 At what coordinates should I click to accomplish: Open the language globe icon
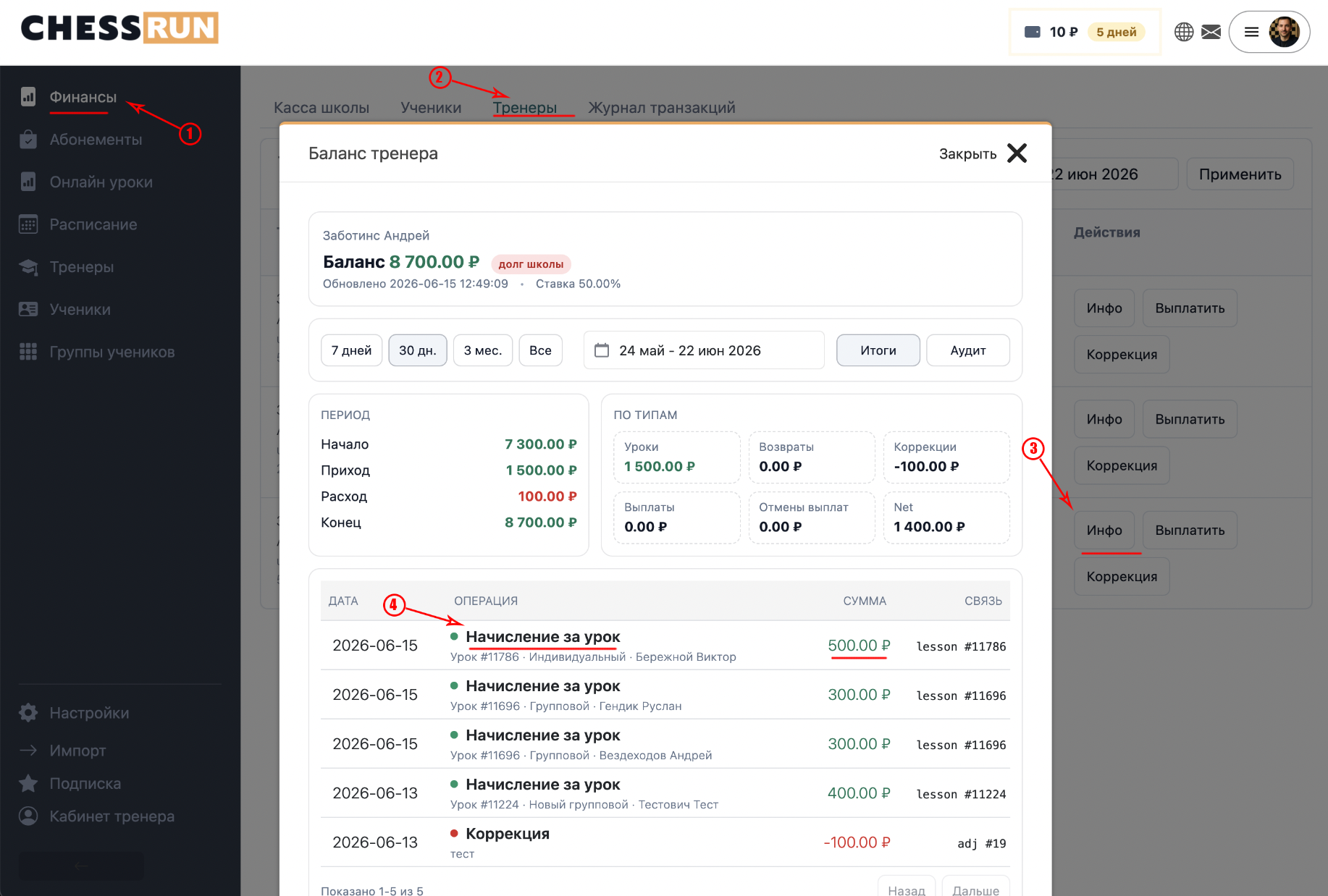[x=1184, y=32]
